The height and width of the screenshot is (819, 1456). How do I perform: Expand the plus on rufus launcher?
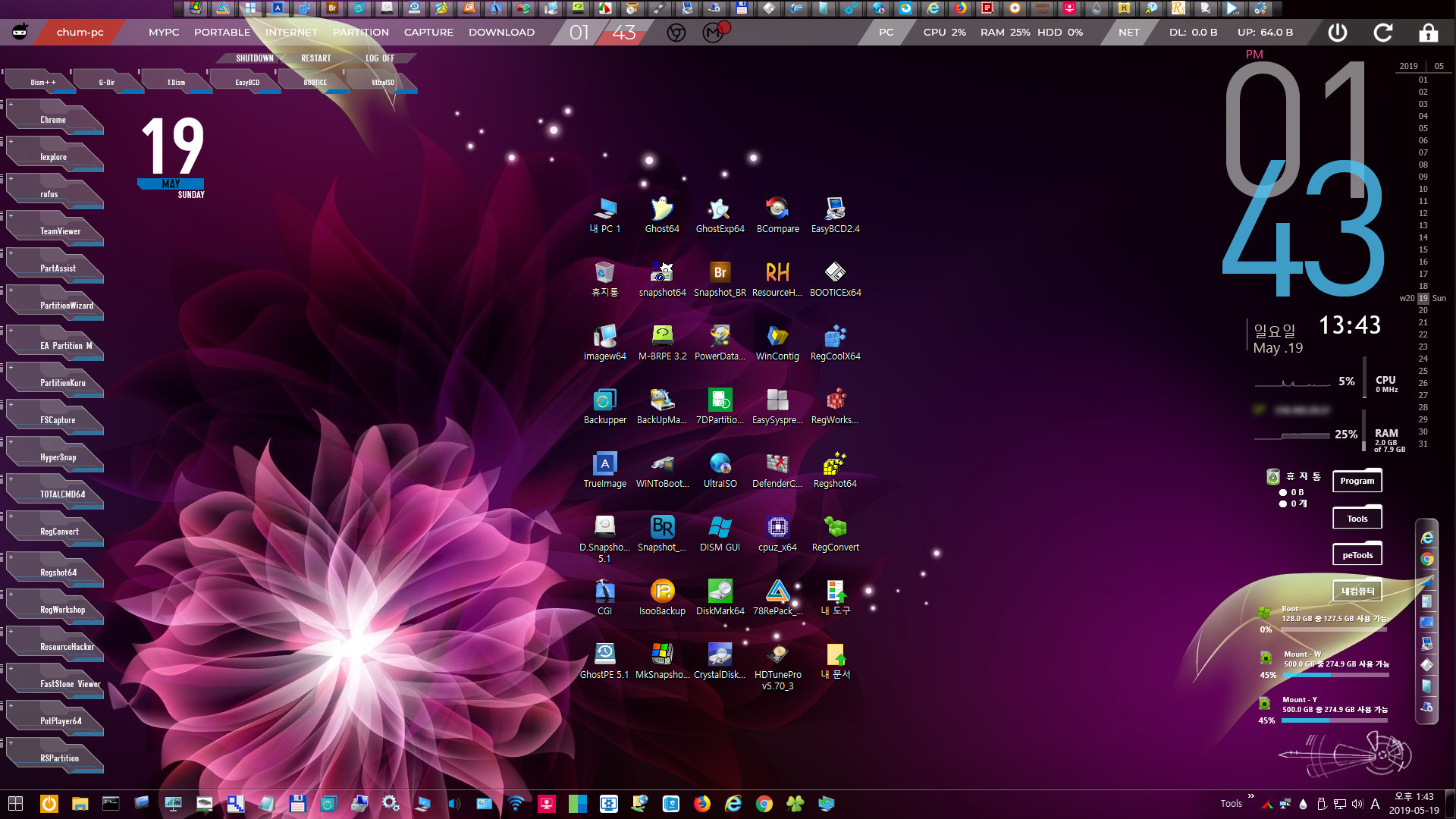pos(11,179)
